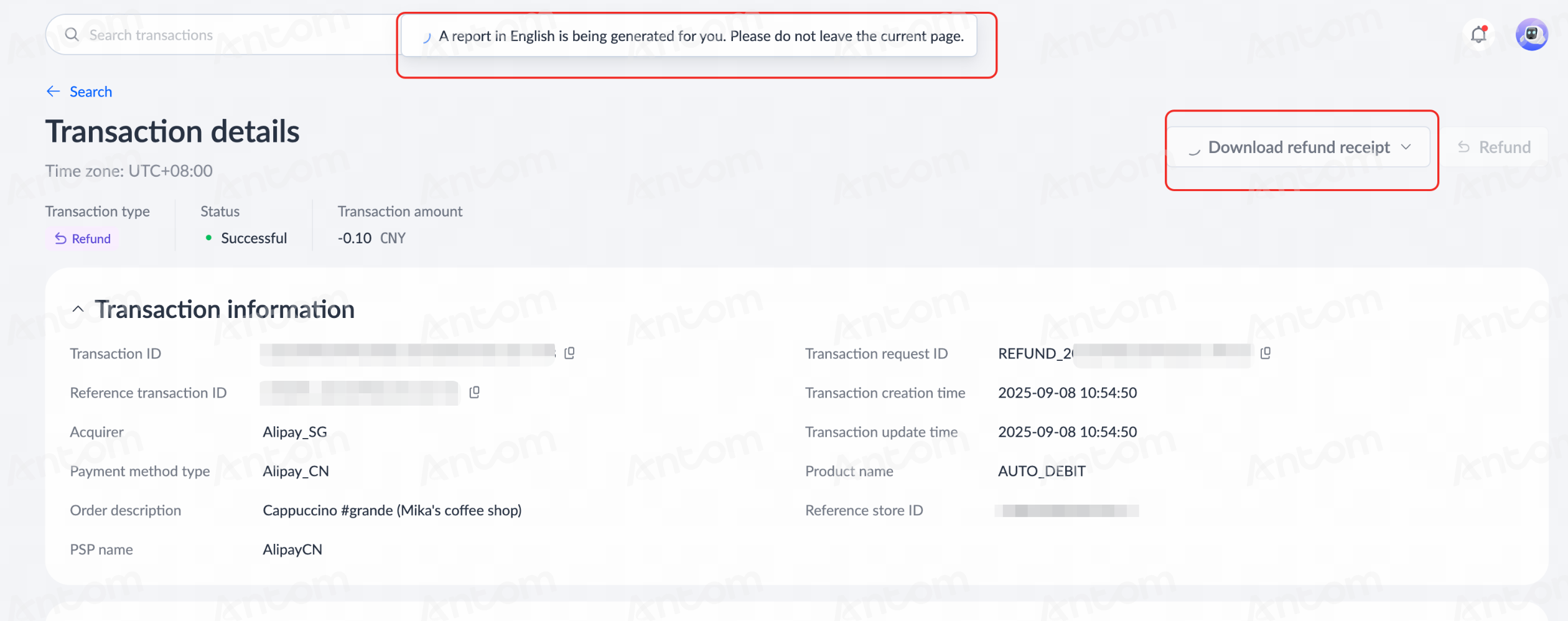Viewport: 1568px width, 621px height.
Task: Select the Cappuccino #grande order description text
Action: pos(392,510)
